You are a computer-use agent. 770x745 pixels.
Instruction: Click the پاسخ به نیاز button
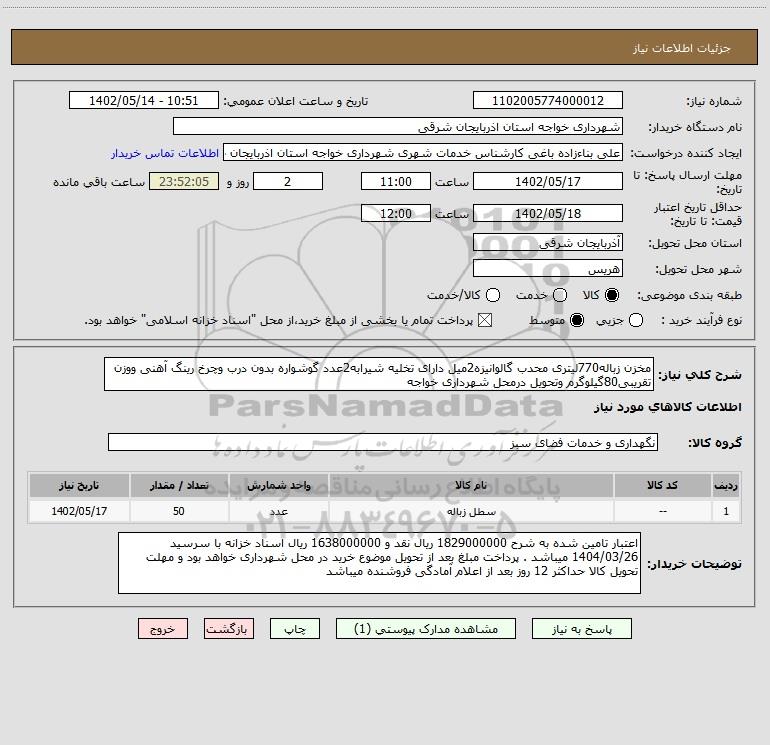[582, 629]
